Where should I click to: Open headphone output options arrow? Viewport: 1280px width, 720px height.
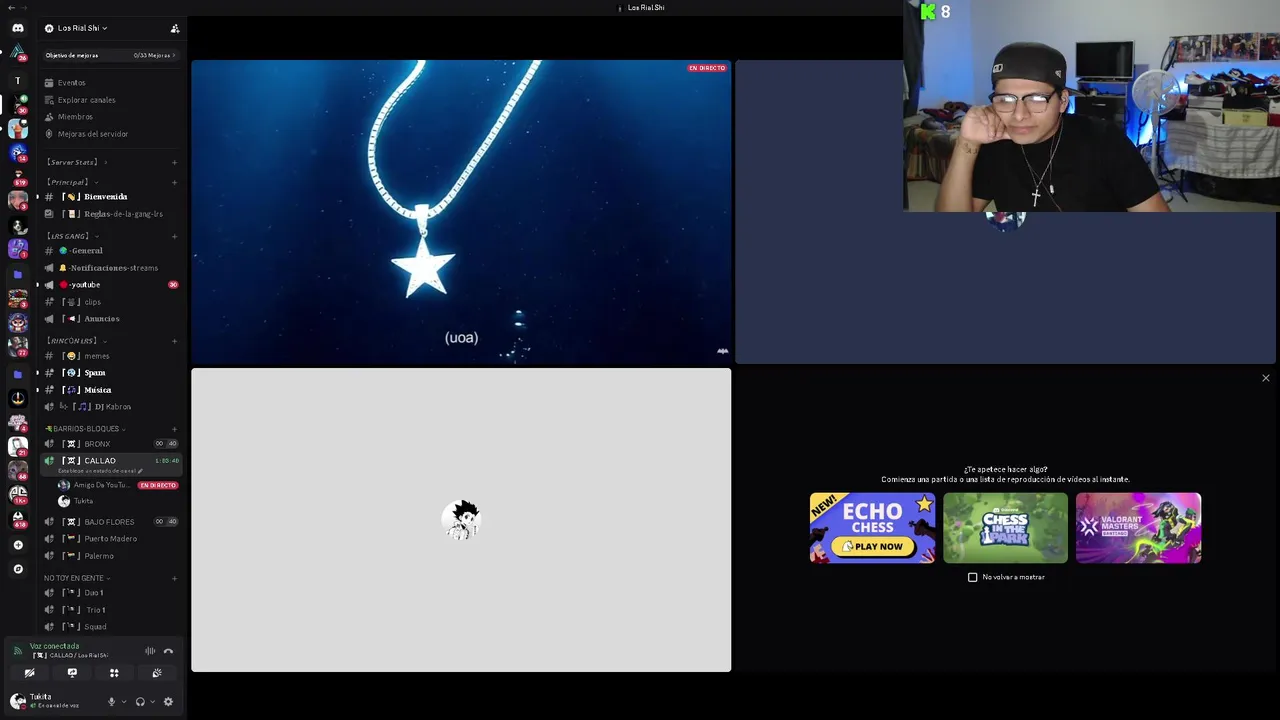click(153, 702)
